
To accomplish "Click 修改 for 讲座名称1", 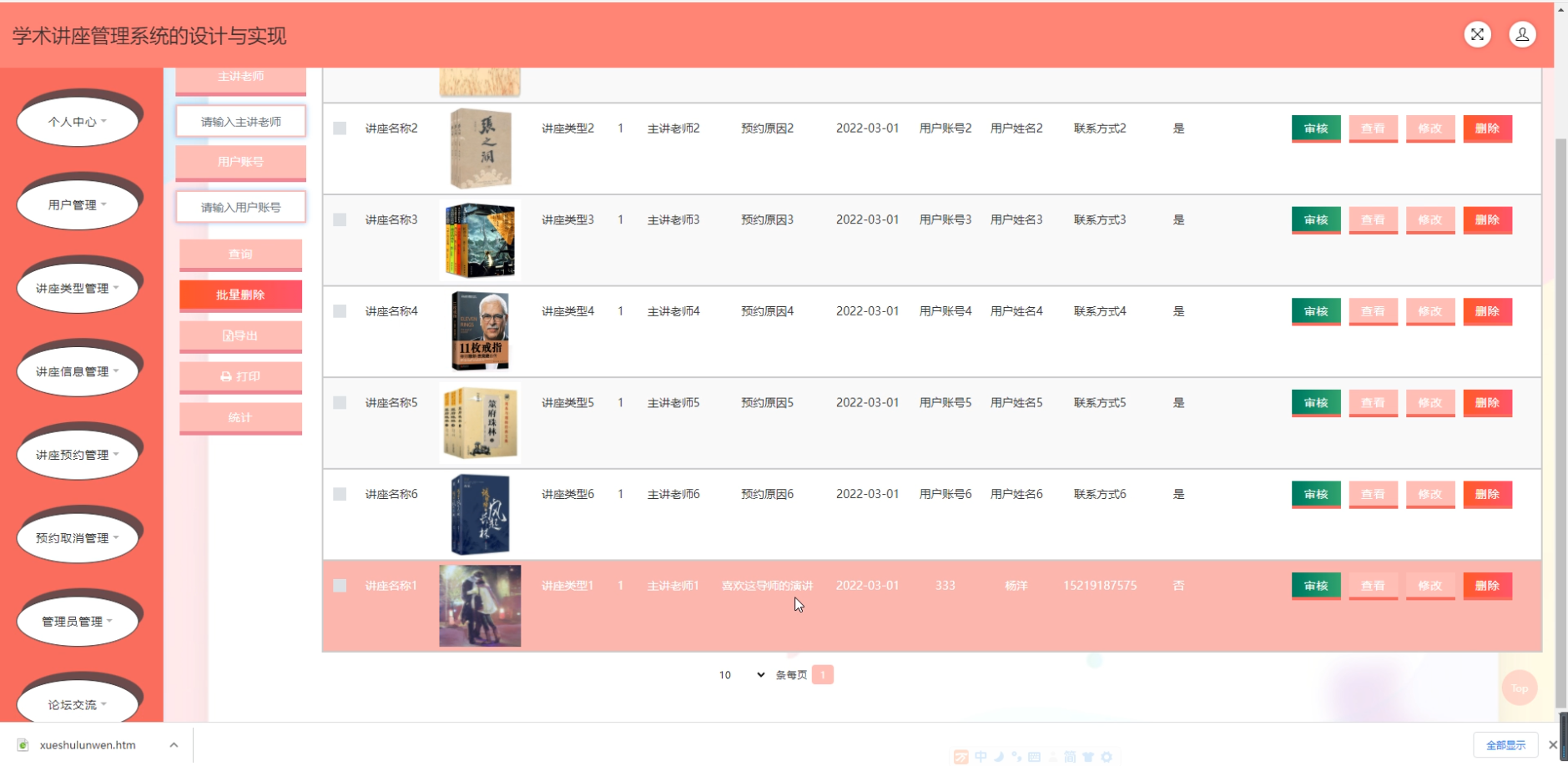I will pos(1430,586).
